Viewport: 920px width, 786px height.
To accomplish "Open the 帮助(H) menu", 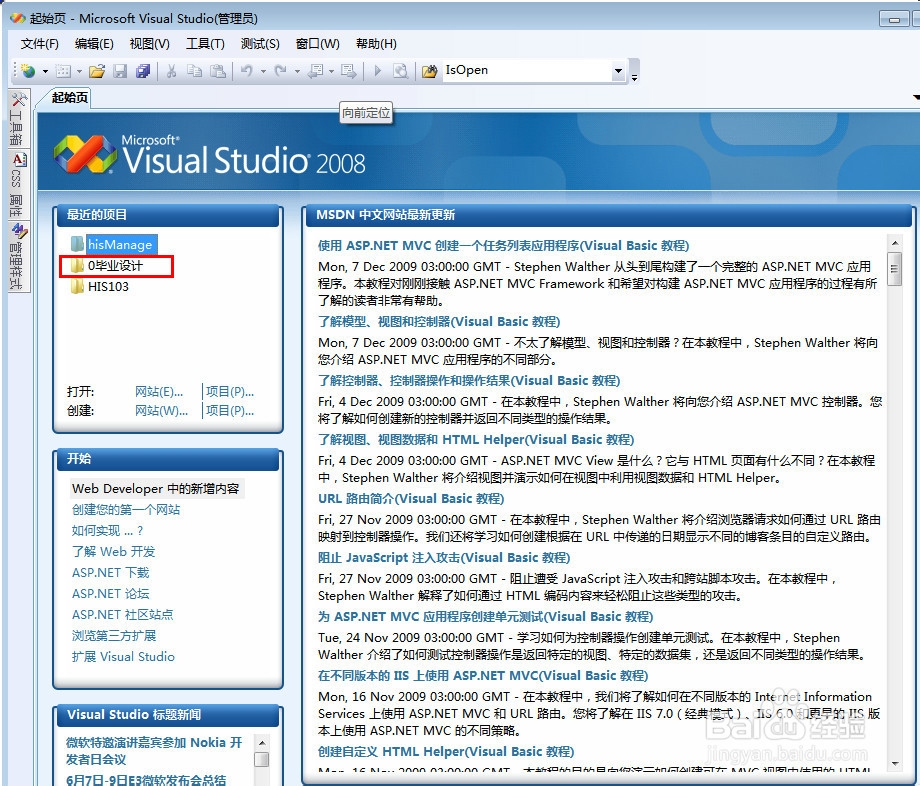I will point(376,44).
